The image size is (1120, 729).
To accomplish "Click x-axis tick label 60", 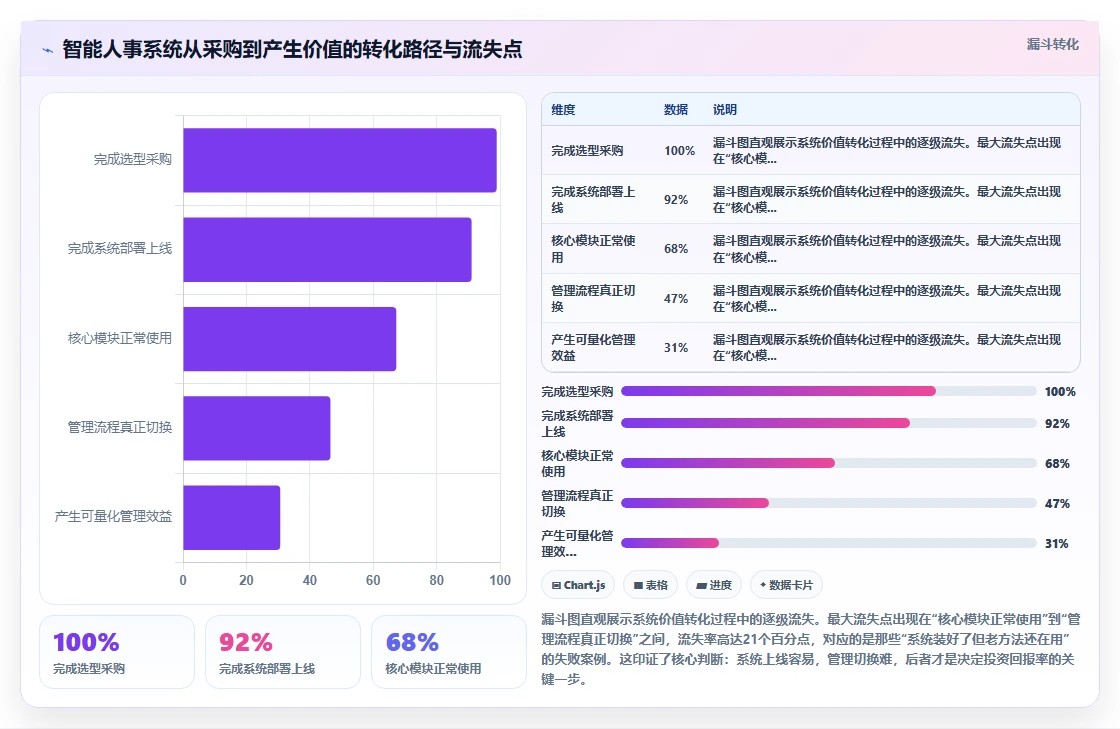I will 373,580.
